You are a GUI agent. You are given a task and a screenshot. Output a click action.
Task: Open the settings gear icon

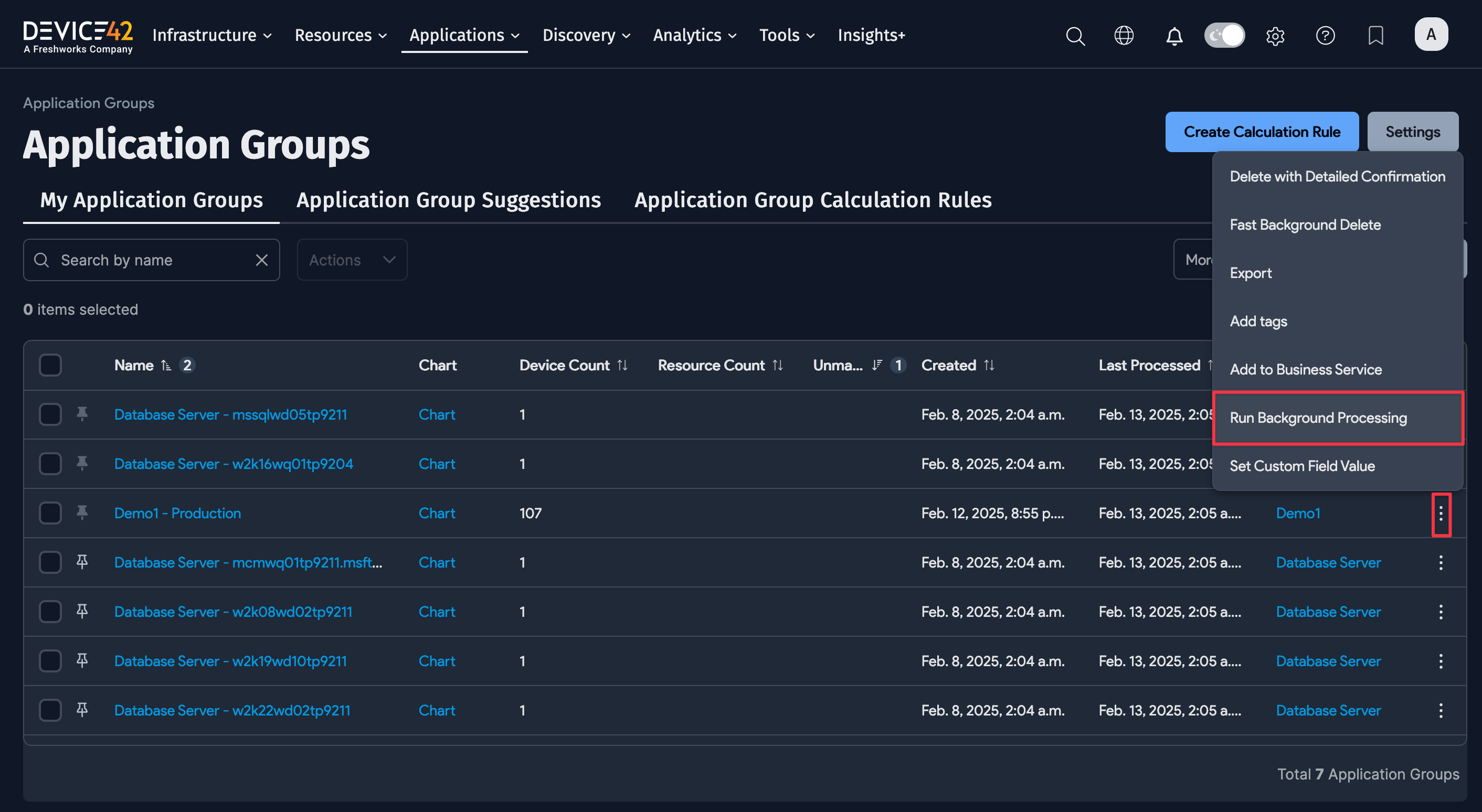tap(1275, 36)
